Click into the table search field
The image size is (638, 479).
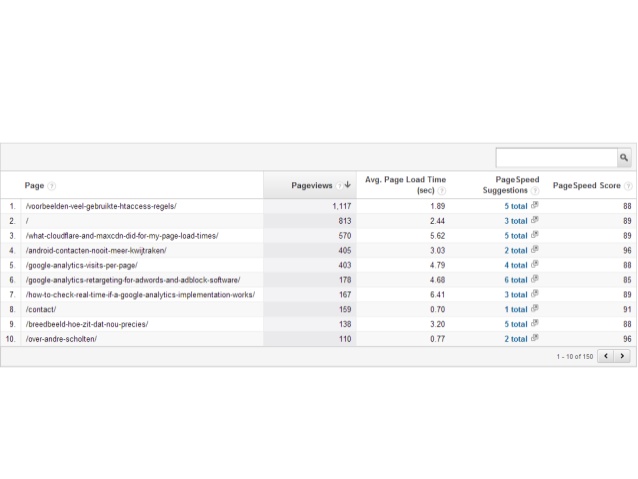[556, 158]
